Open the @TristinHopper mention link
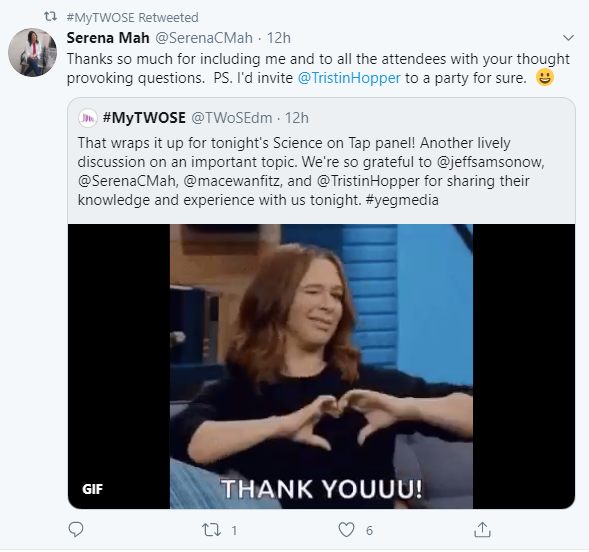The width and height of the screenshot is (589, 552). (349, 78)
